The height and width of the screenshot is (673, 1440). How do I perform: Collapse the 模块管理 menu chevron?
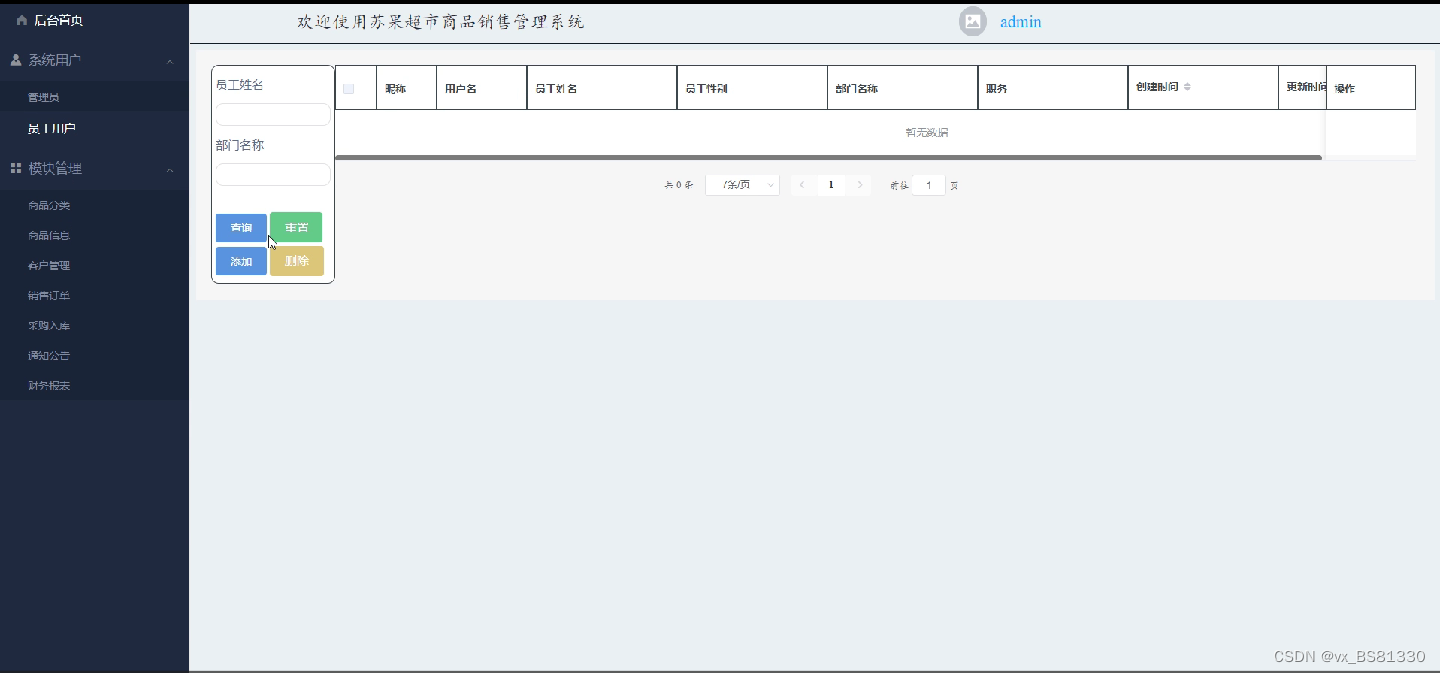pyautogui.click(x=170, y=170)
